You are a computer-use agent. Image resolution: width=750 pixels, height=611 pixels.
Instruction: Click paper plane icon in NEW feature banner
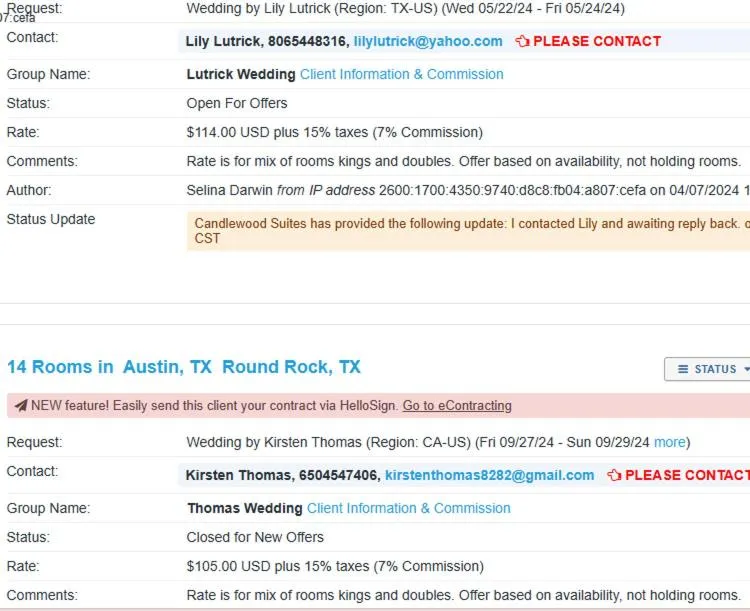click(20, 406)
